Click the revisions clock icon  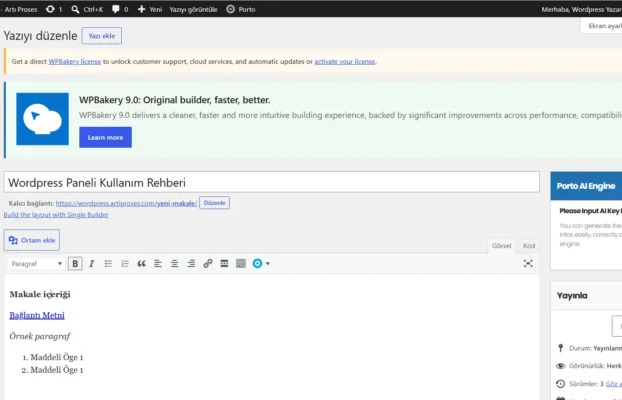coord(561,384)
